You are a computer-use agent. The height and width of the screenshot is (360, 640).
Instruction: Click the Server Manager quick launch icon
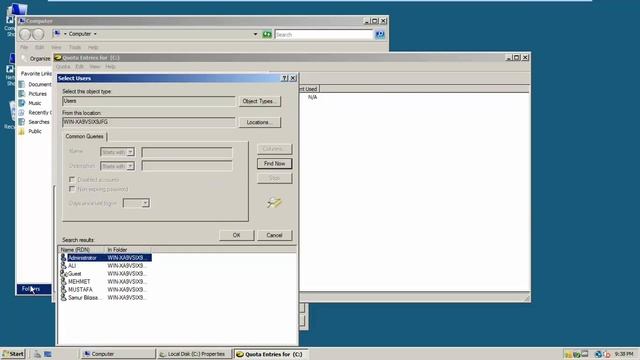38,354
